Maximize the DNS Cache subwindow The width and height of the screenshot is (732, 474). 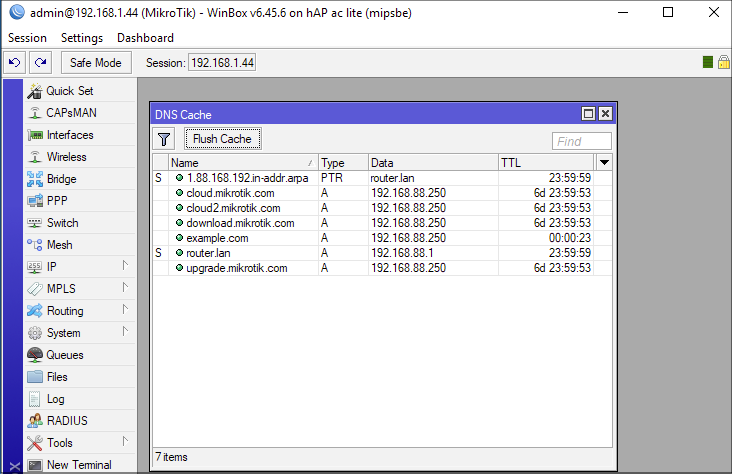589,113
